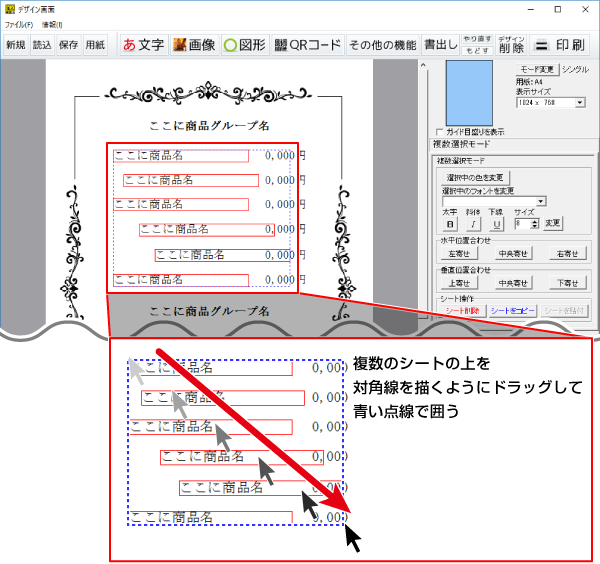Open the 文字 (text) tool

point(142,45)
